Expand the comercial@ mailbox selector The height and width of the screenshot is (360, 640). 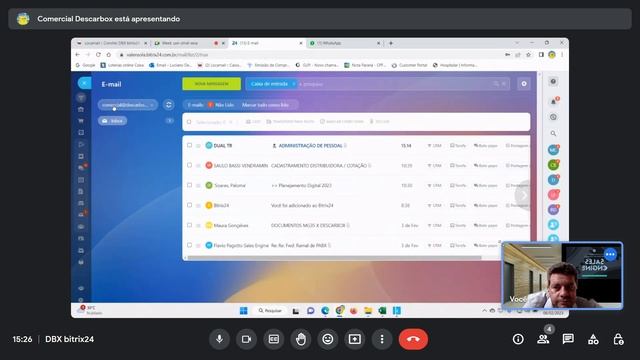pyautogui.click(x=127, y=105)
